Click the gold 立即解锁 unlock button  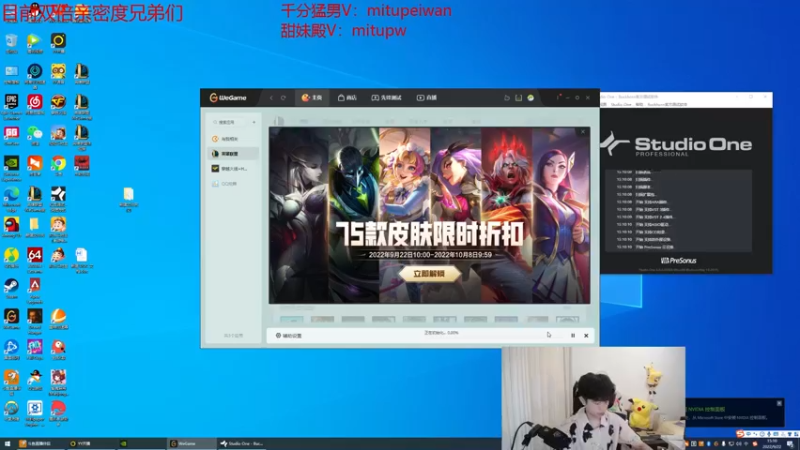pos(429,273)
